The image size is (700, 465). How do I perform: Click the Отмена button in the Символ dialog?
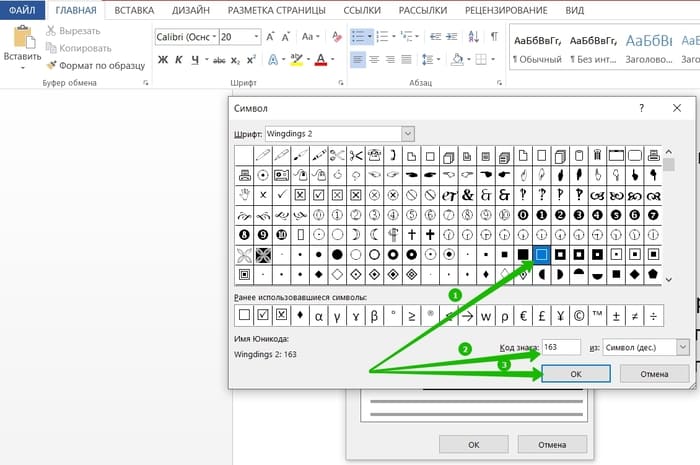(x=654, y=374)
